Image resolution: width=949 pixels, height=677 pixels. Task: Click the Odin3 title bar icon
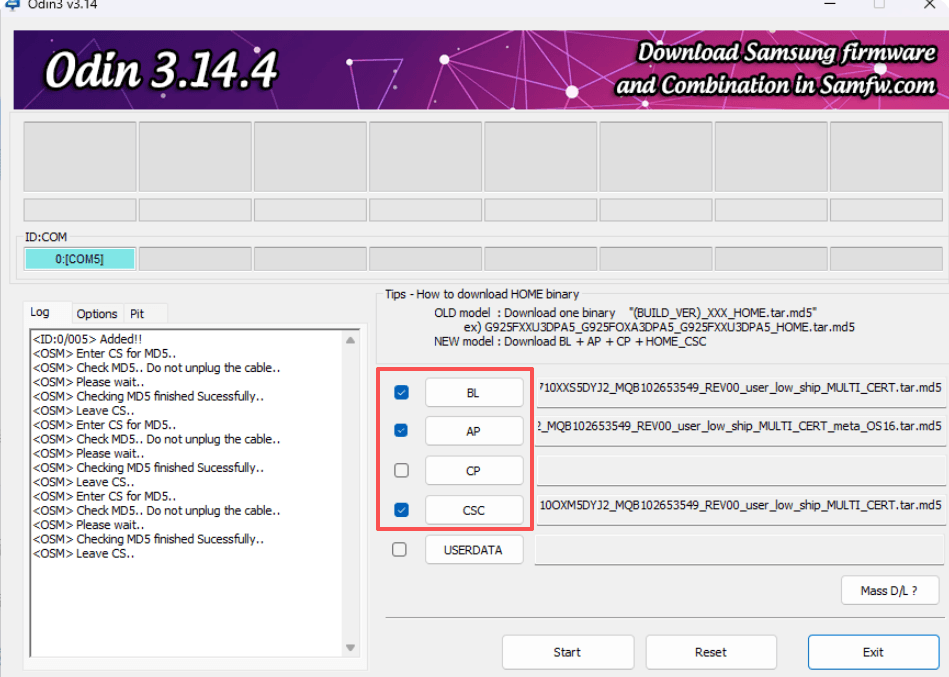(12, 4)
